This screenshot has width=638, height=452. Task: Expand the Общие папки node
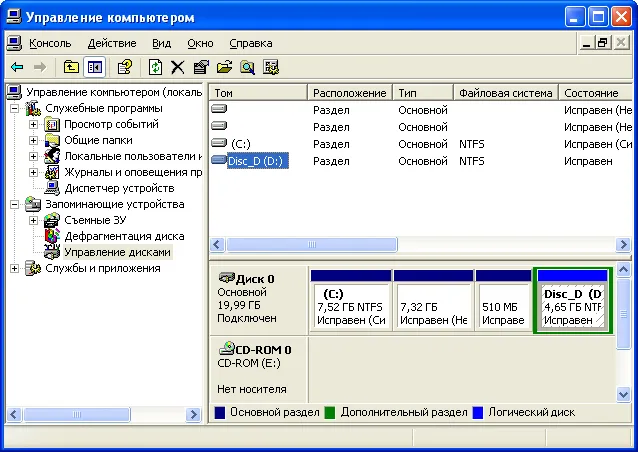(33, 140)
